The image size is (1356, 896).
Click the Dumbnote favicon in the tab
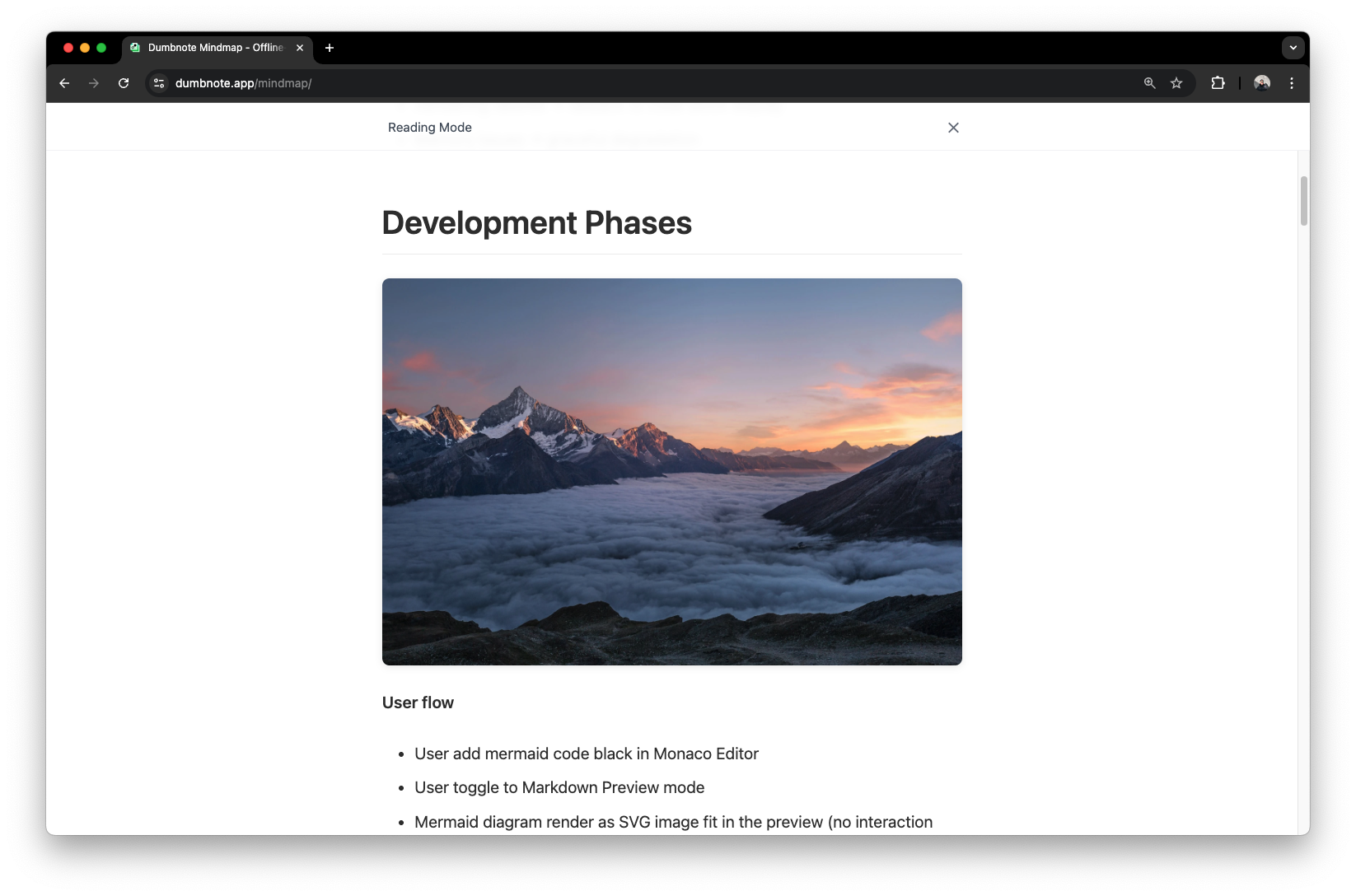[x=135, y=48]
